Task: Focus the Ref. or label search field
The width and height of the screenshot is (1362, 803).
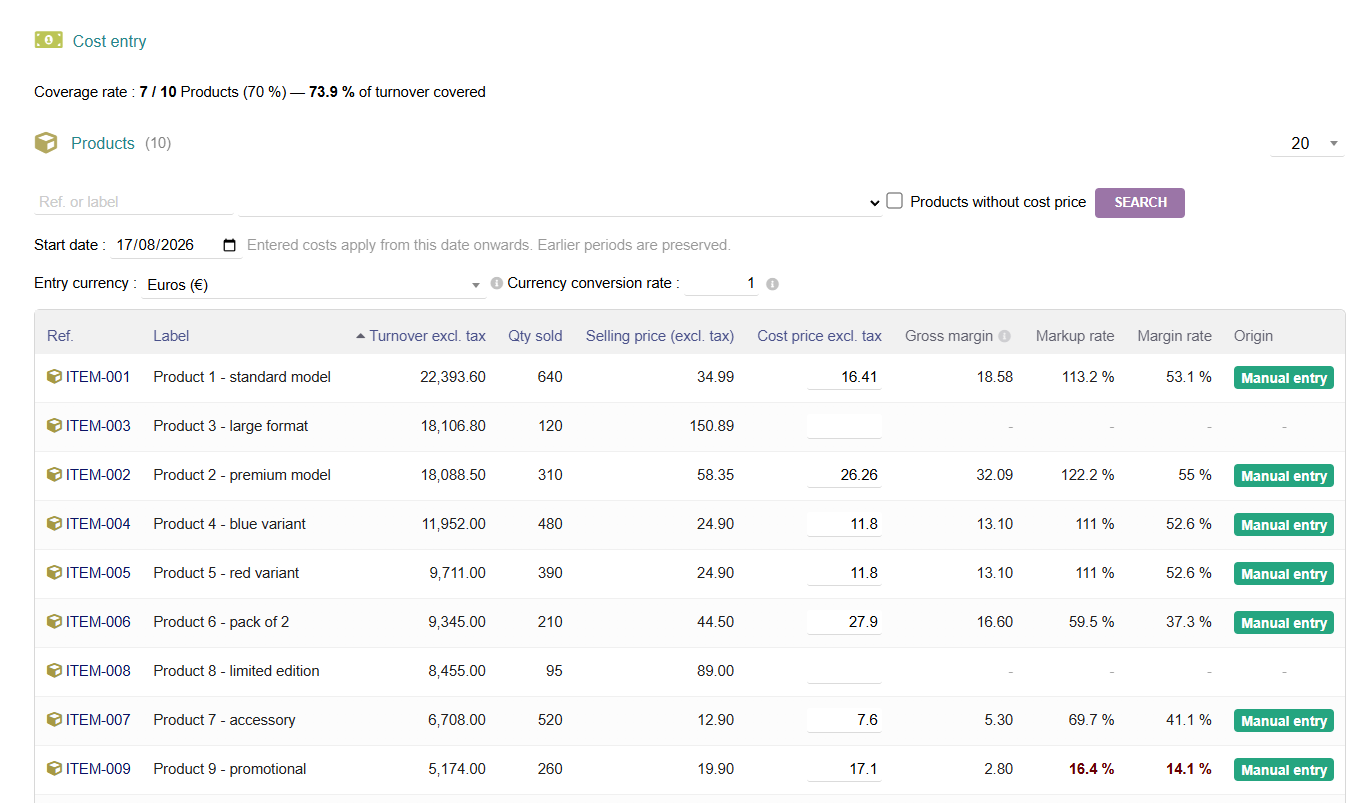Action: click(134, 202)
